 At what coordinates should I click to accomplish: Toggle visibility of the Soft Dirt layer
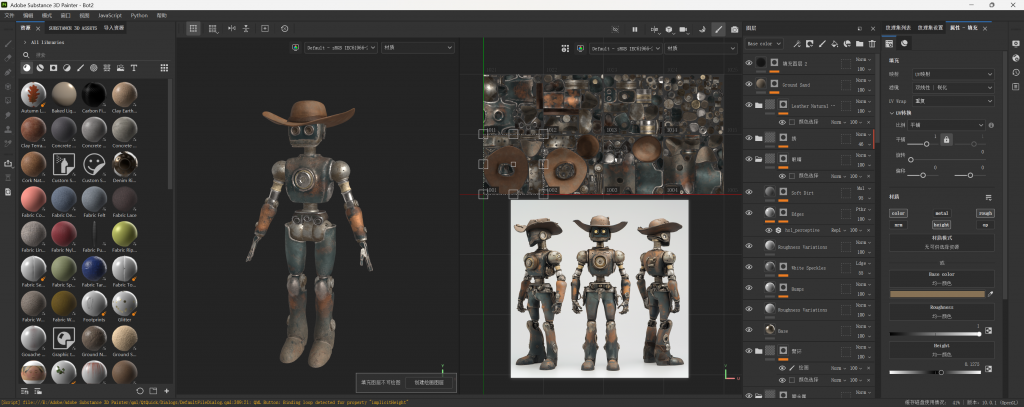(x=749, y=191)
